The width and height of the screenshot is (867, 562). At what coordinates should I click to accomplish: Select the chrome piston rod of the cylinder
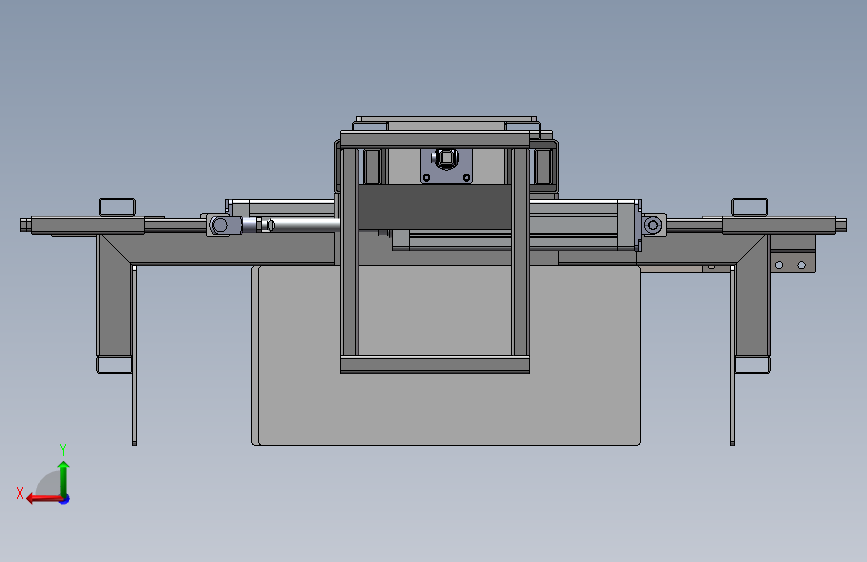point(307,225)
